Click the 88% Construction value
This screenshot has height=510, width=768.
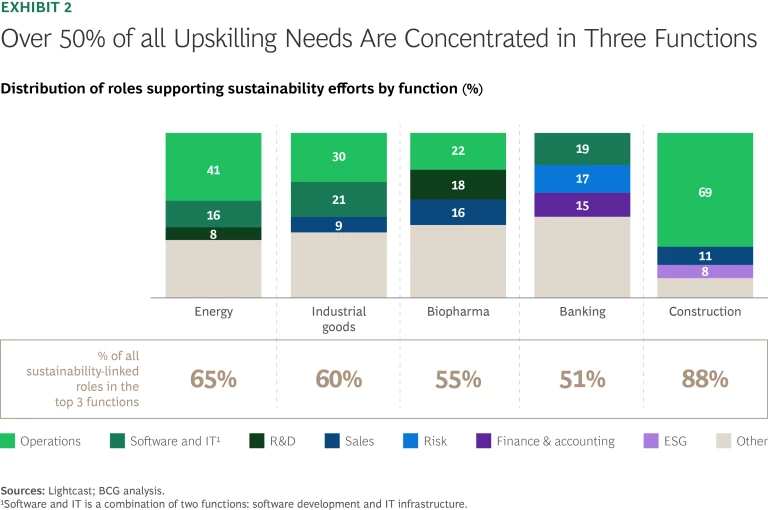[704, 380]
